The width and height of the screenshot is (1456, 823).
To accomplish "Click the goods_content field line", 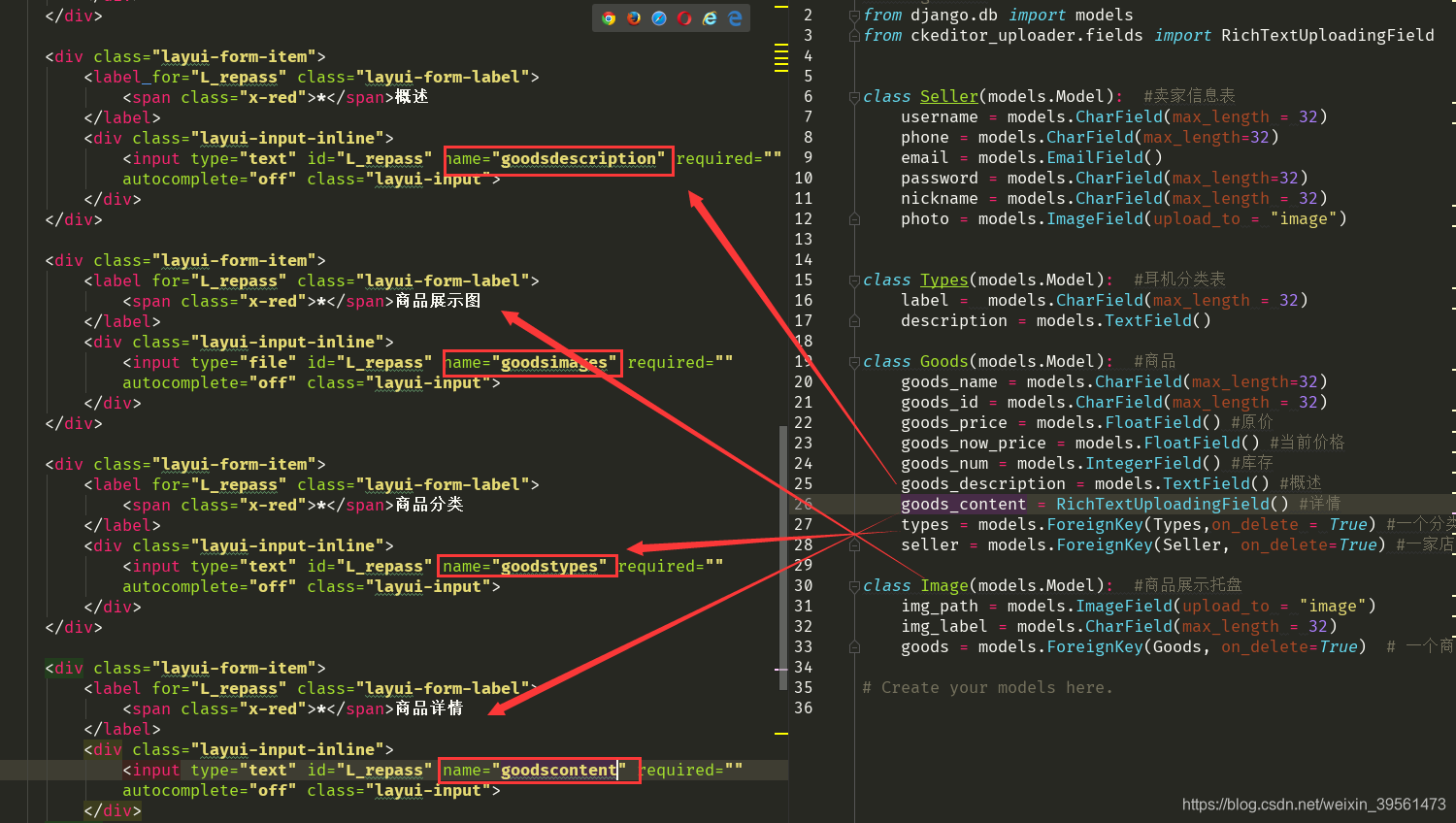I will 1120,505.
